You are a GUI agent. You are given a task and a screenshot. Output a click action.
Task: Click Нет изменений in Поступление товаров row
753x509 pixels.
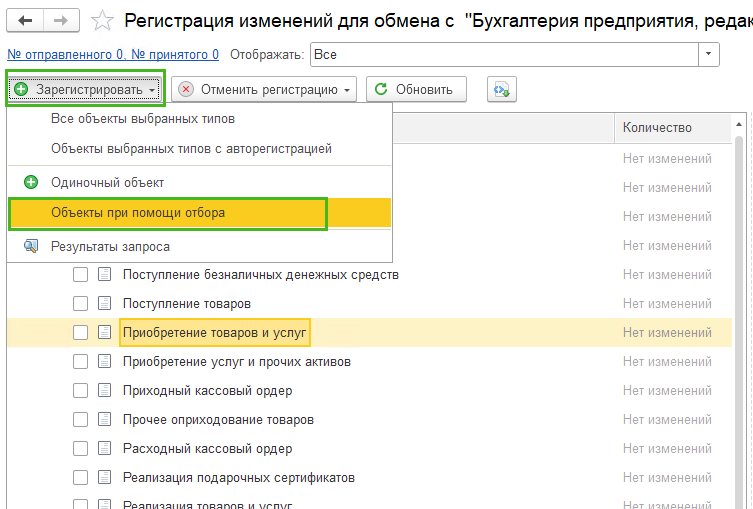[x=667, y=303]
